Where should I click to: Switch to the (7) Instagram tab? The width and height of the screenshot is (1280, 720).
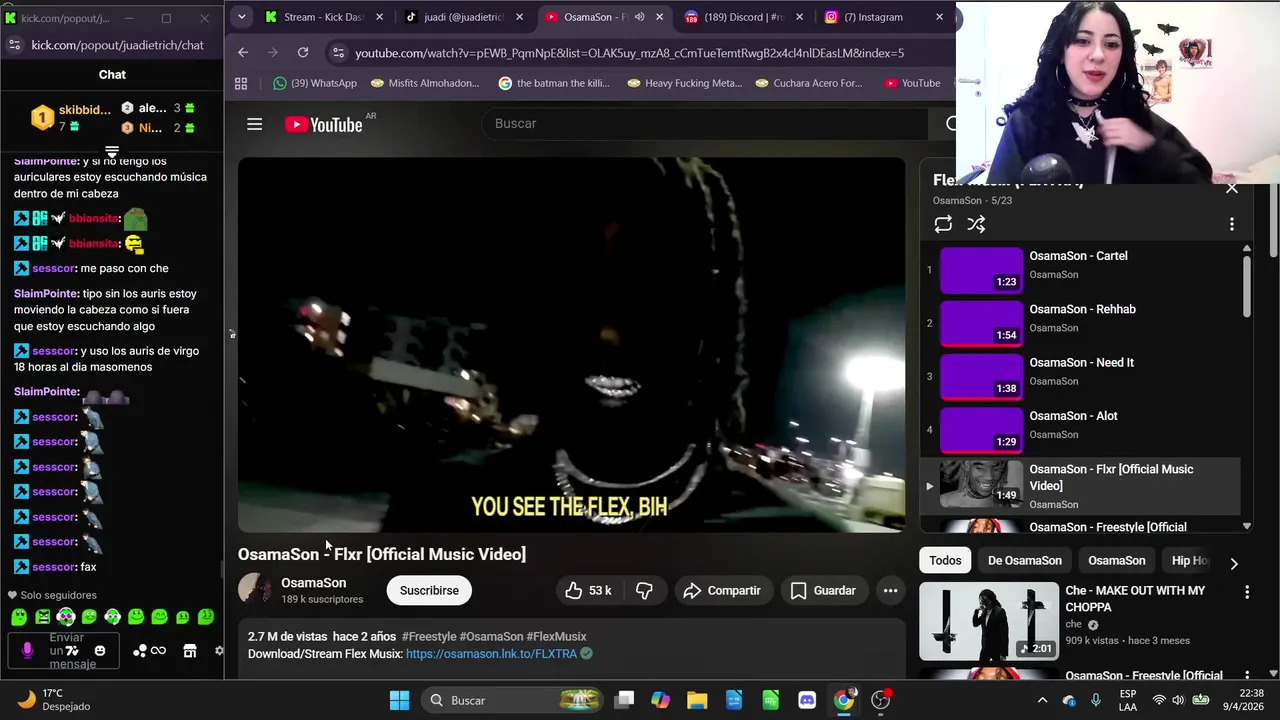pos(884,17)
